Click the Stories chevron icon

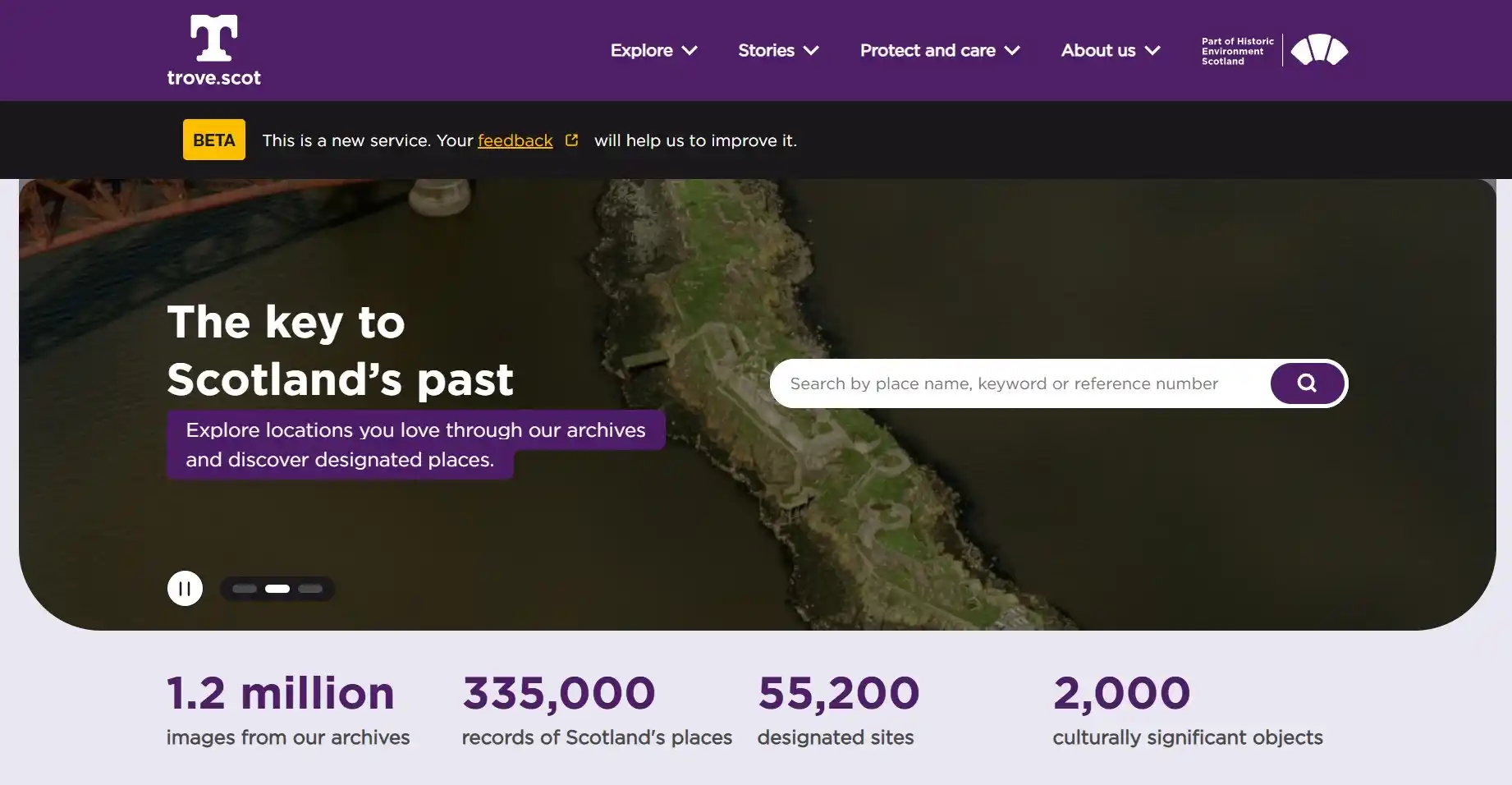click(811, 50)
